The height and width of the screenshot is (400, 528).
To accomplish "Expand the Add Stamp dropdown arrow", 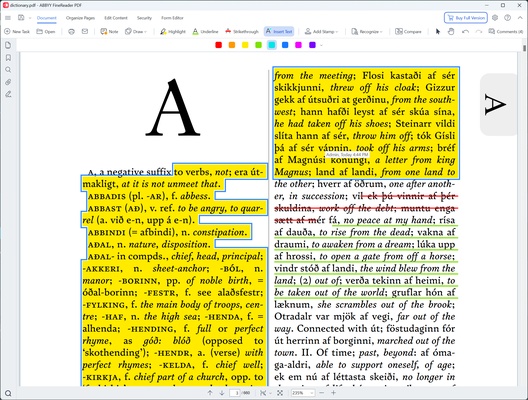I will click(337, 32).
